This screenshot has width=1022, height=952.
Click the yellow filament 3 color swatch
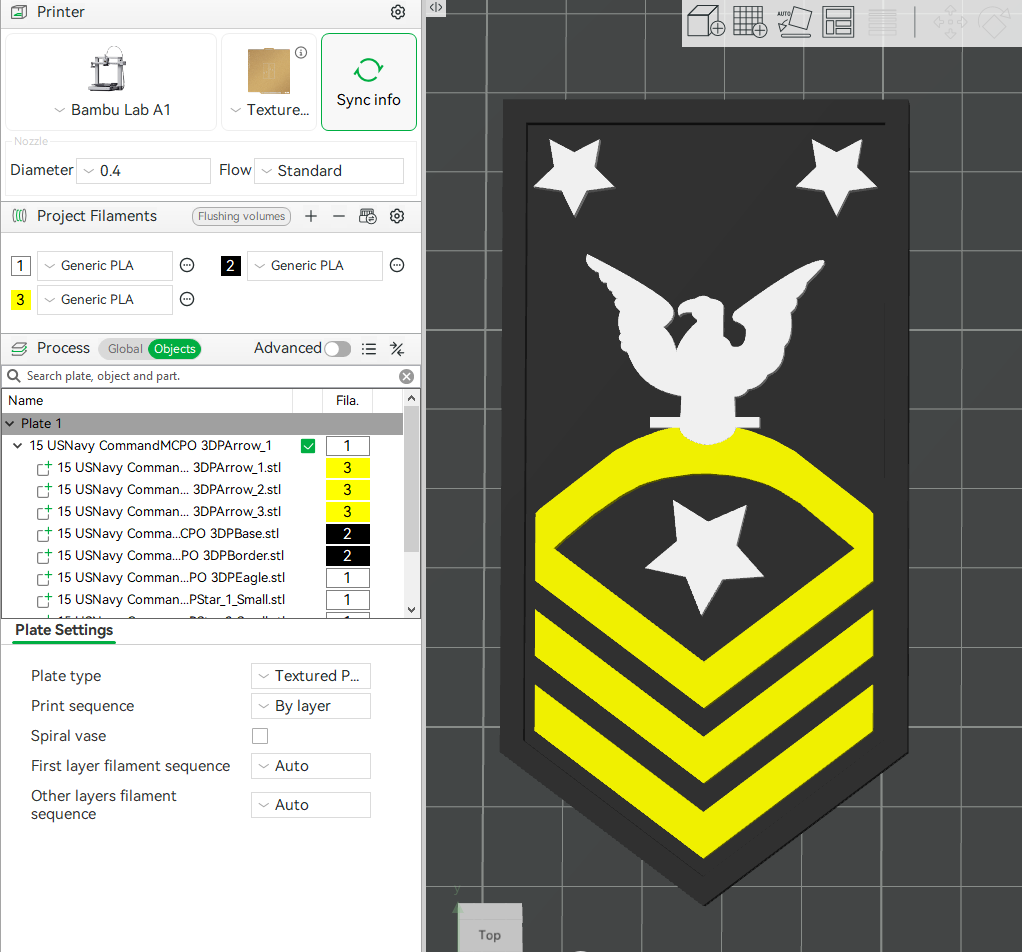pyautogui.click(x=20, y=299)
